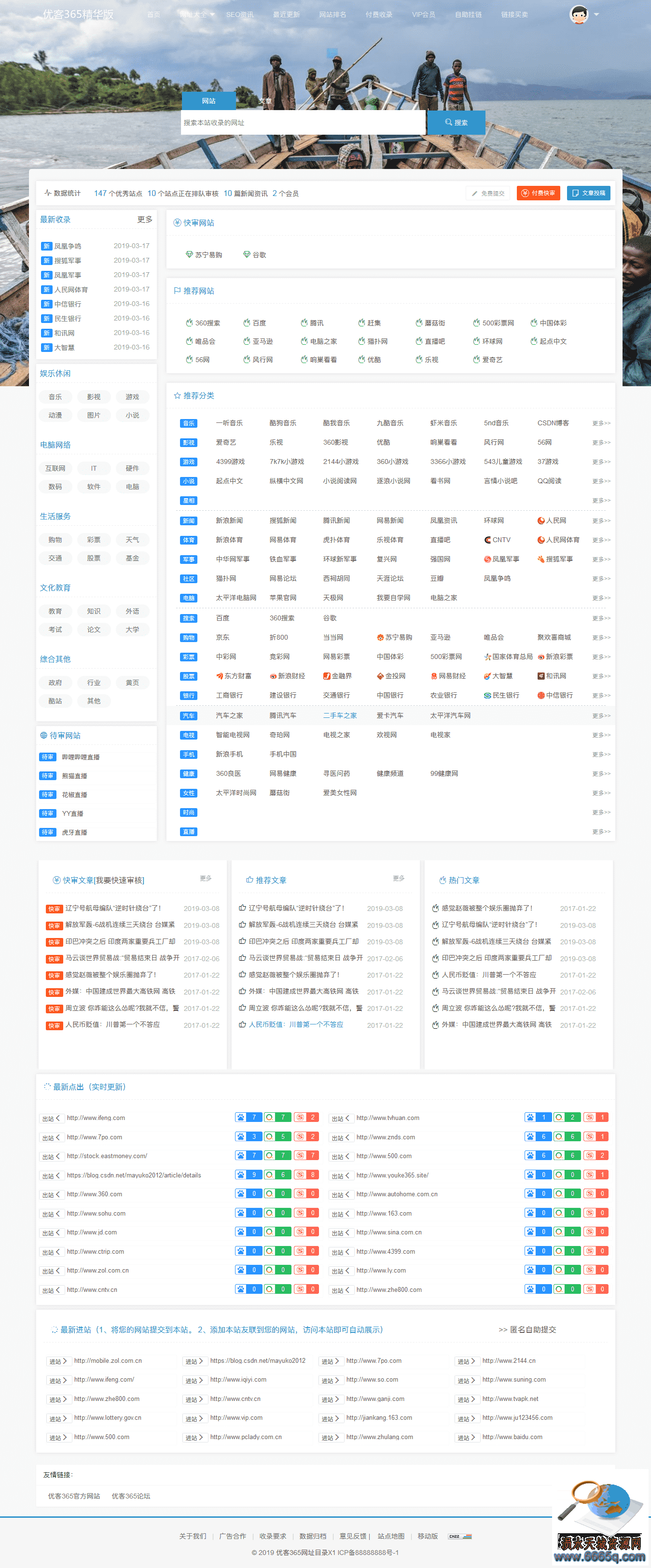Open the 凤凰争鸣 entry in 最新收录
The image size is (651, 1568).
click(68, 246)
